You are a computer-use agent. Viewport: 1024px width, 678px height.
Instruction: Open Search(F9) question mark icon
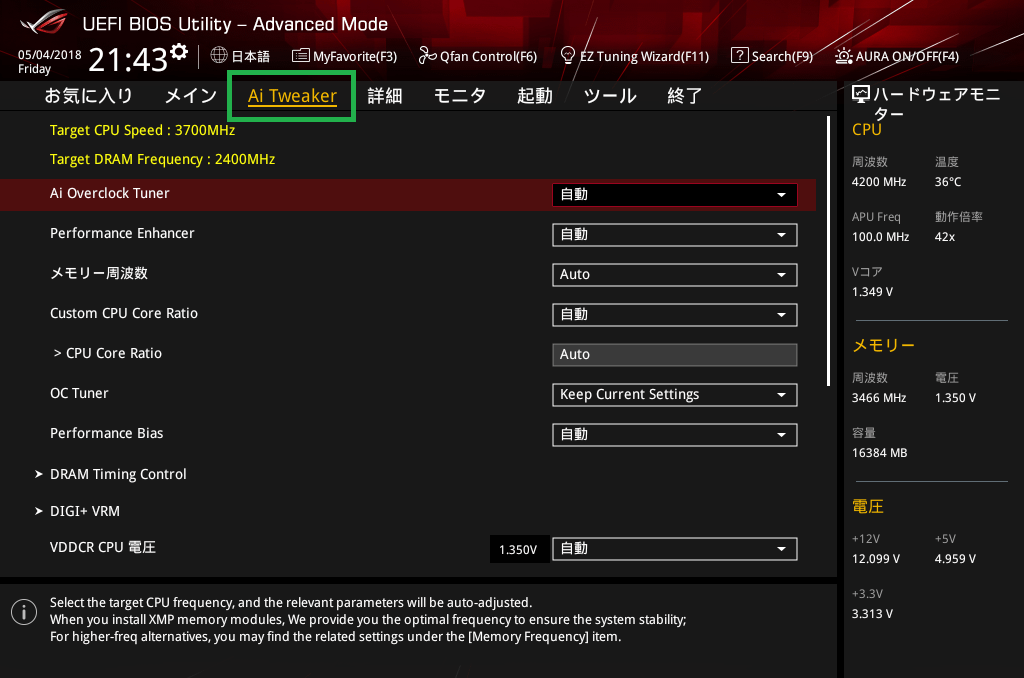pos(739,56)
